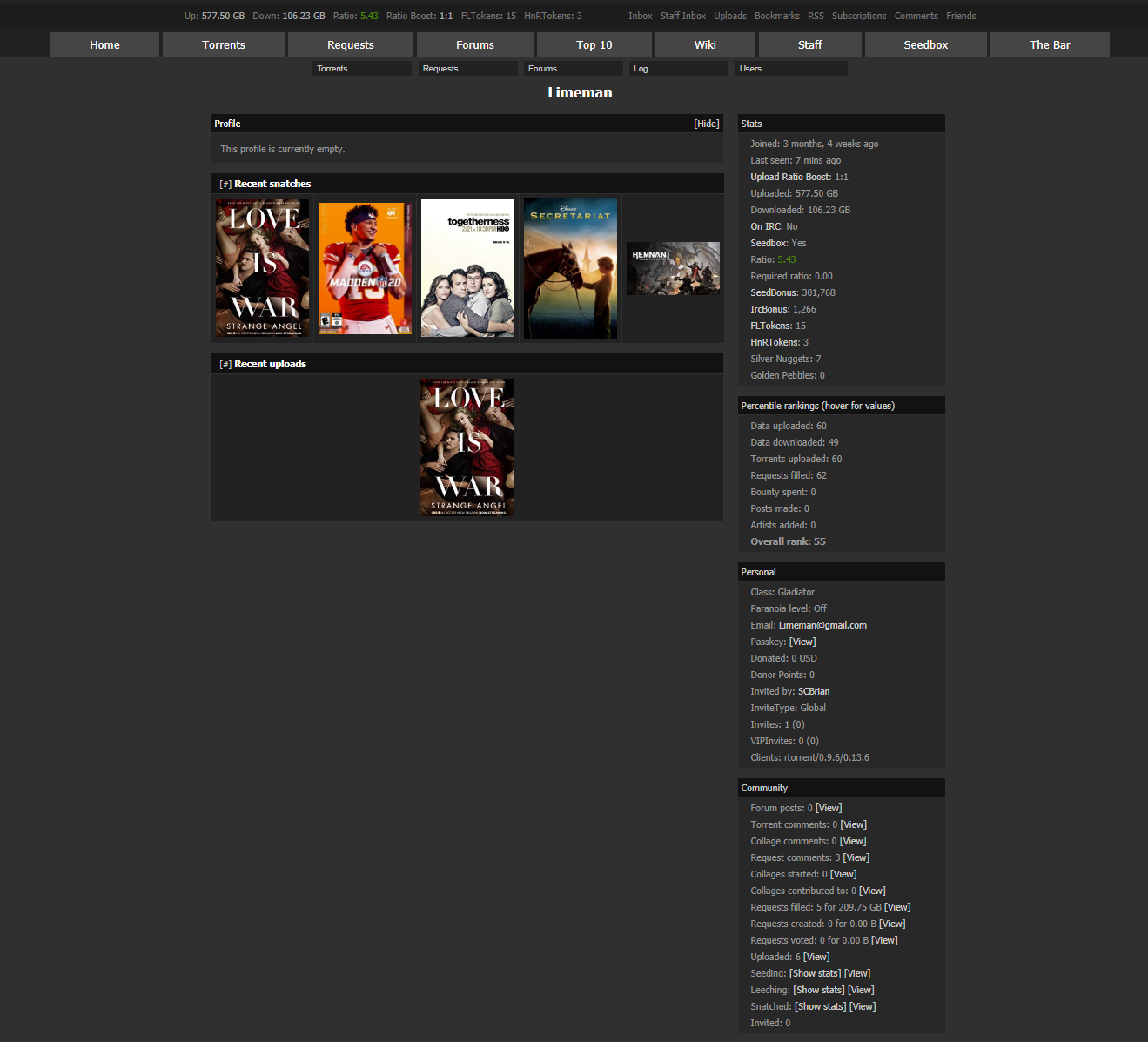The image size is (1148, 1042).
Task: View Leeching torrents
Action: [x=861, y=990]
